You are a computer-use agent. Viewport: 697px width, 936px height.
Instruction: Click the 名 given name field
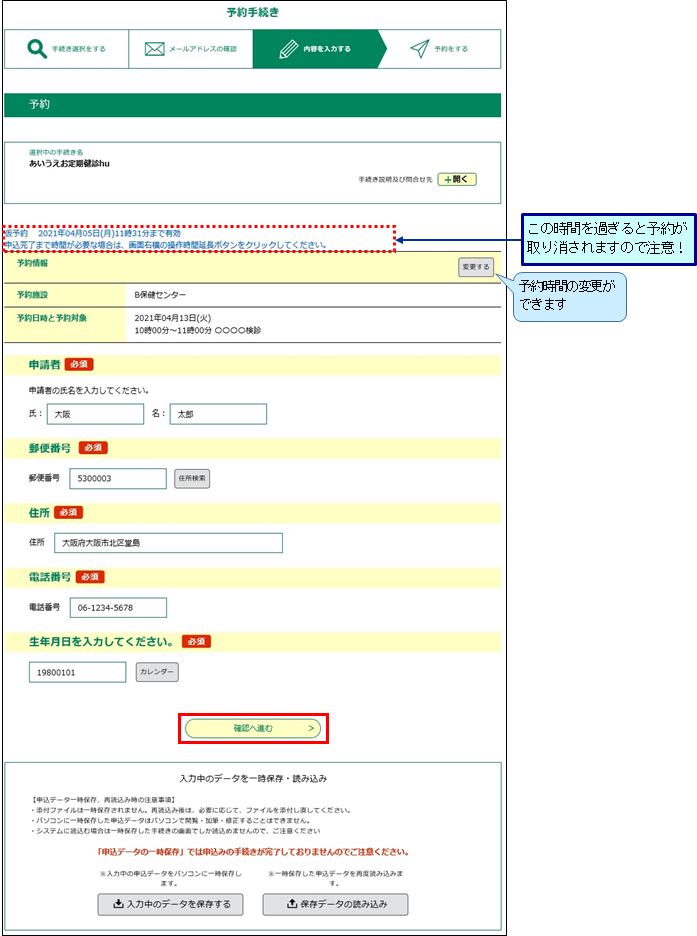click(x=218, y=414)
